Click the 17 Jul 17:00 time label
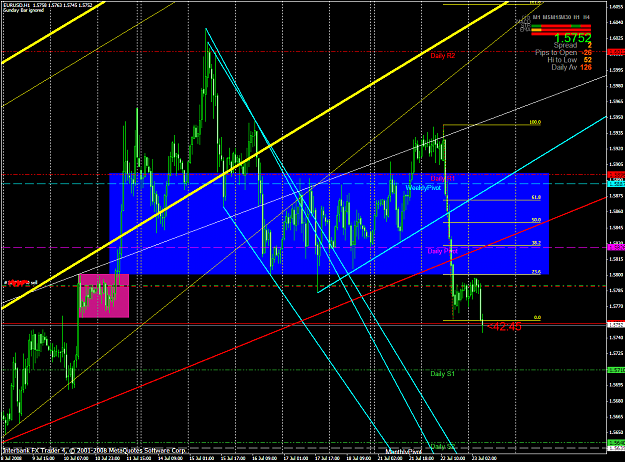This screenshot has width=625, height=462. pos(327,458)
